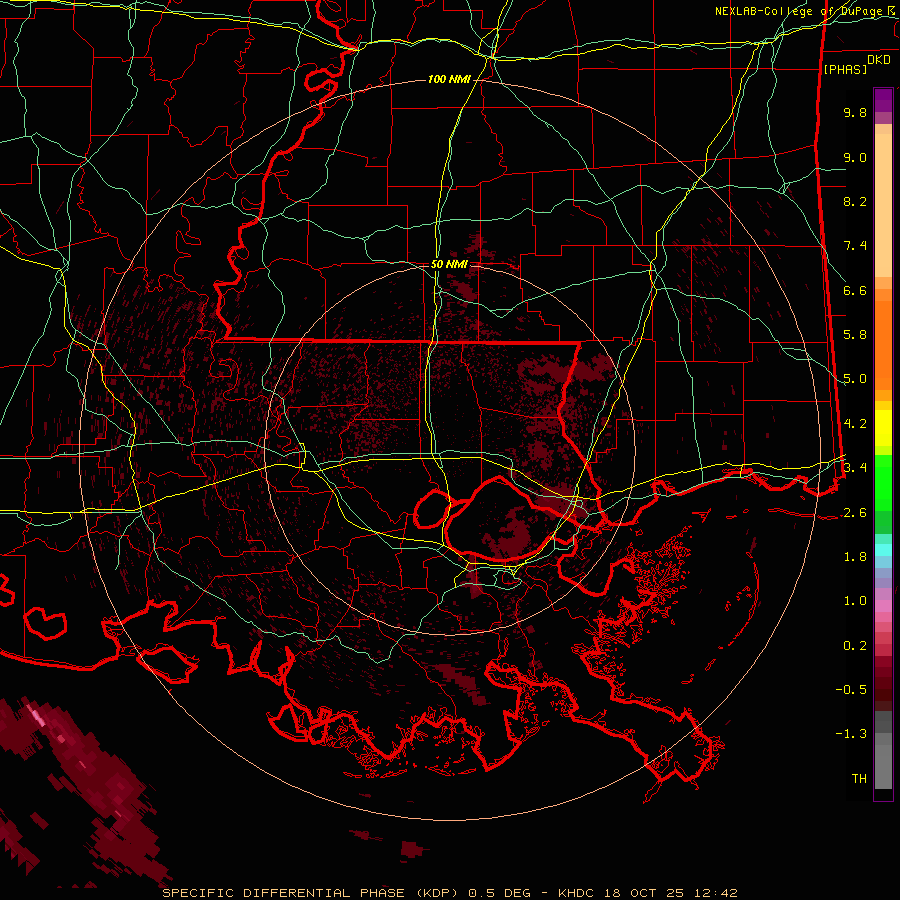
Task: Click the [PHAS] legend heading
Action: (x=845, y=69)
